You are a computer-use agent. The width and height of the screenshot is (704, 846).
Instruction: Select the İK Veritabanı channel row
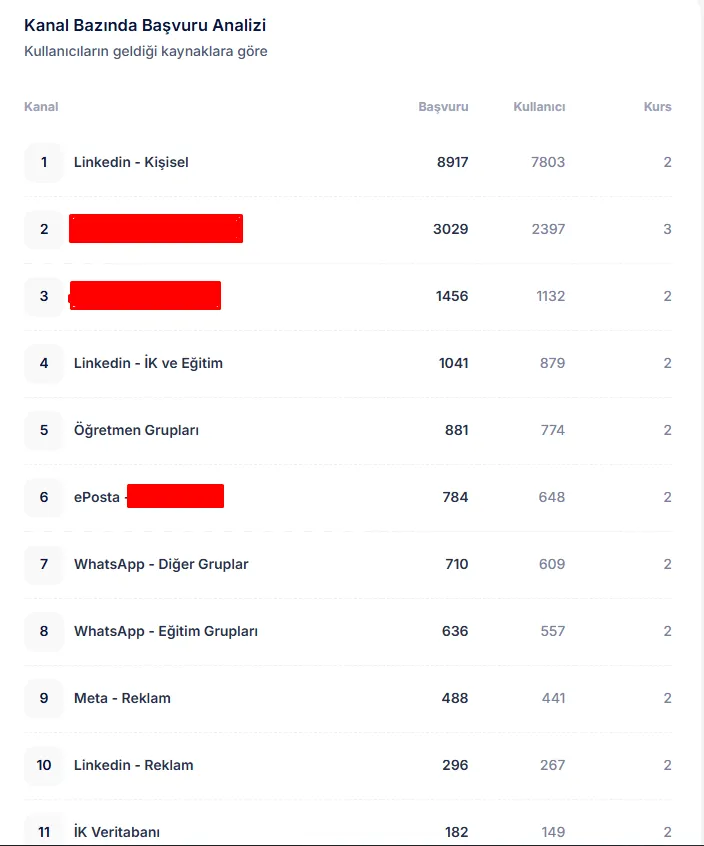point(117,832)
